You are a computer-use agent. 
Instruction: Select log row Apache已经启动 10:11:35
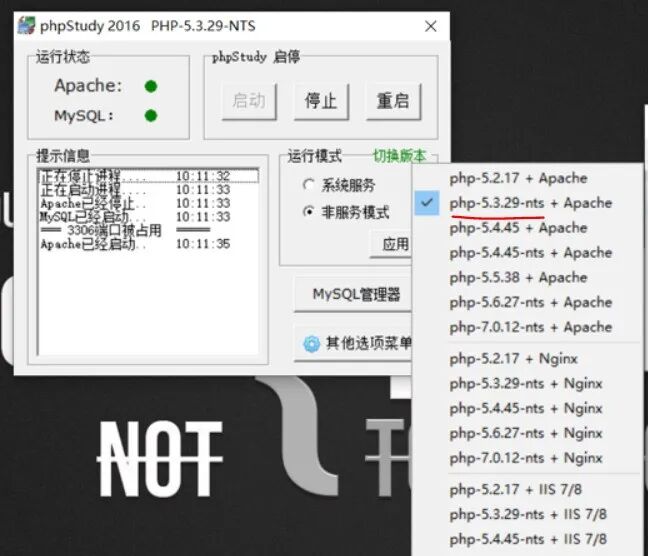[148, 244]
